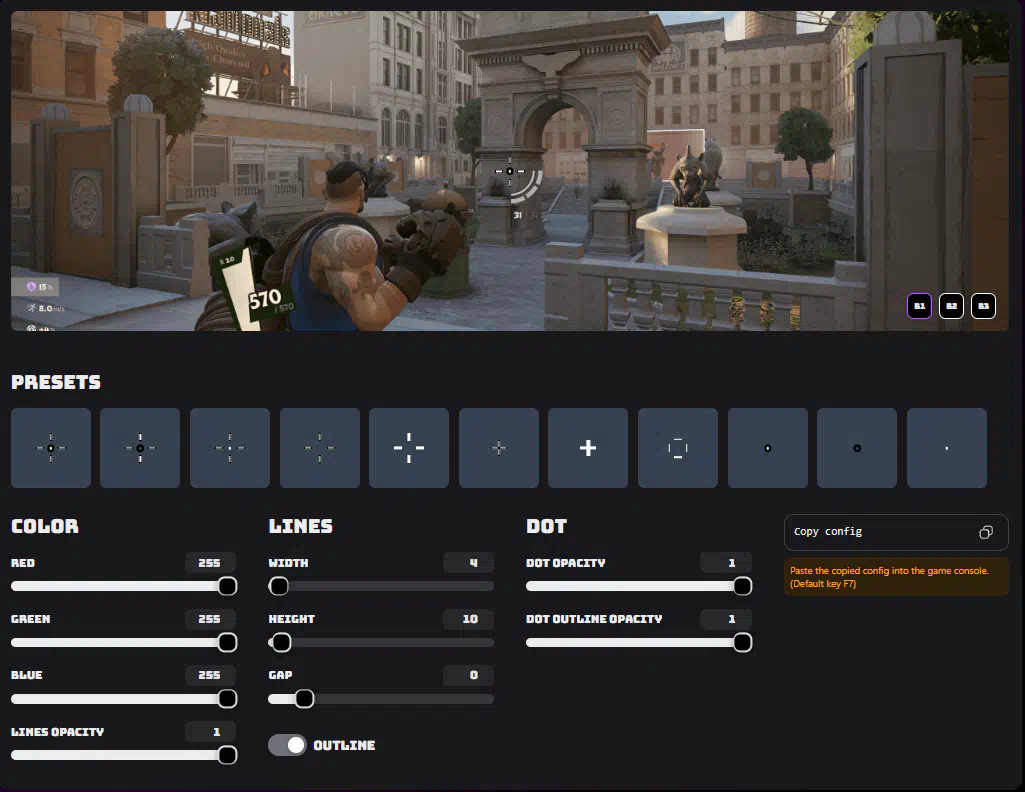1025x792 pixels.
Task: Pick the square bracket crosshair preset
Action: [678, 448]
